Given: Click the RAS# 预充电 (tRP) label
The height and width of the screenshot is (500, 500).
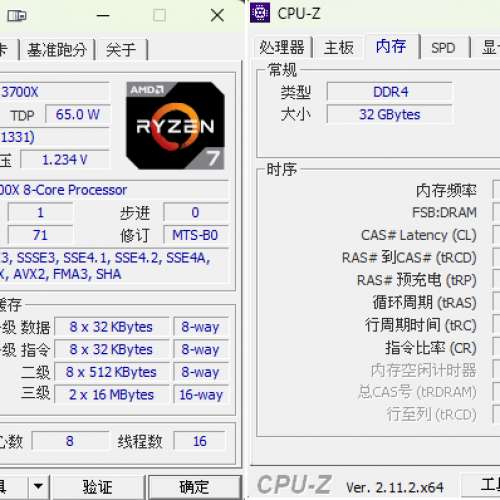Looking at the screenshot, I should pos(417,280).
